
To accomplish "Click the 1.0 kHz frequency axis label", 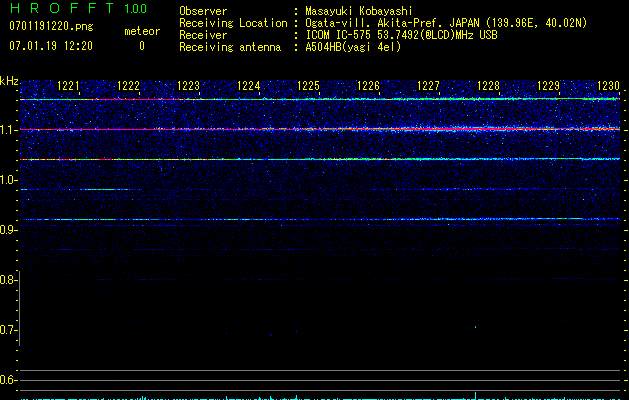I will [8, 180].
